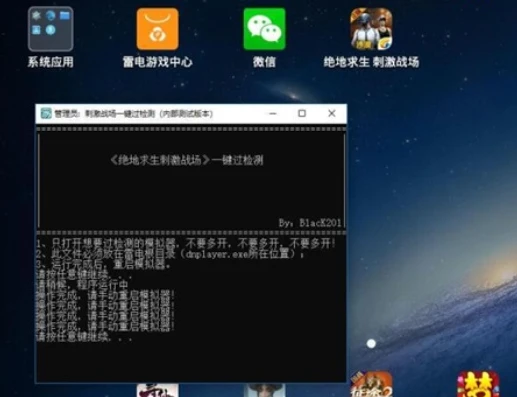Open the 微信 WeChat app
Screen dimensions: 517x397
[x=264, y=29]
